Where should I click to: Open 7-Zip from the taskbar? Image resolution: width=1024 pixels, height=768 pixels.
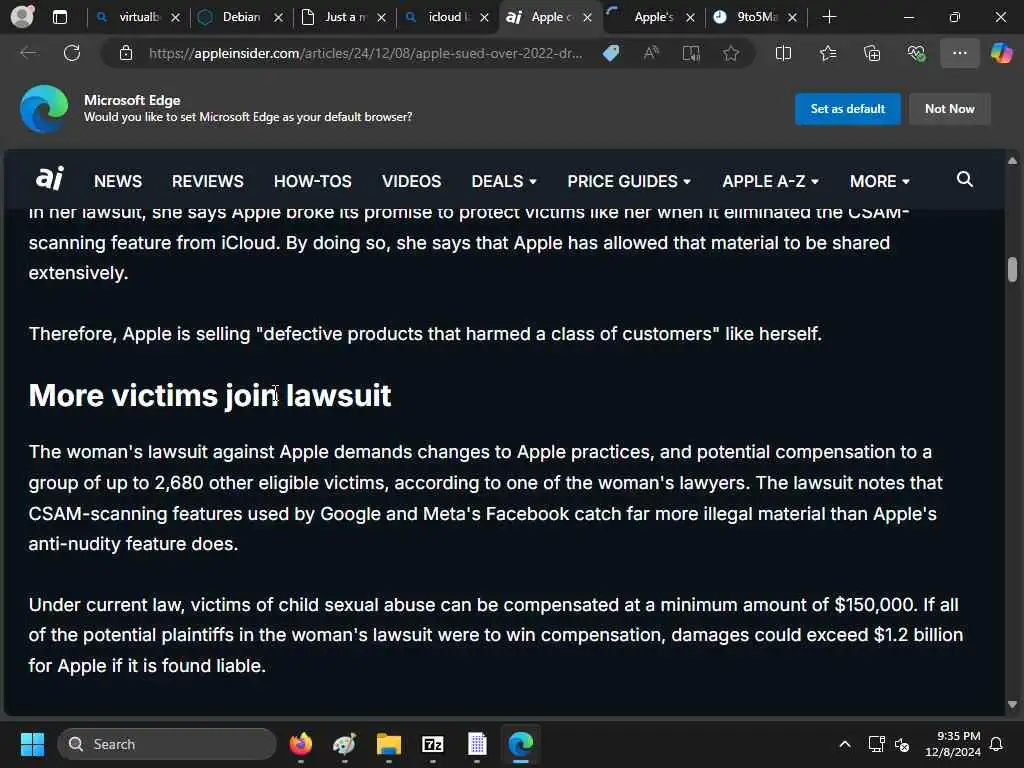tap(433, 744)
